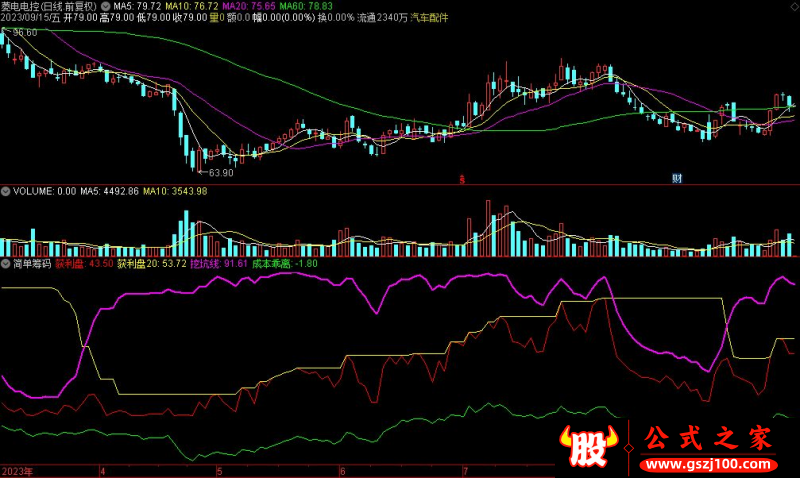Click the yellow 获利盘20: 53.72 label
Viewport: 800px width, 478px height.
pyautogui.click(x=152, y=264)
